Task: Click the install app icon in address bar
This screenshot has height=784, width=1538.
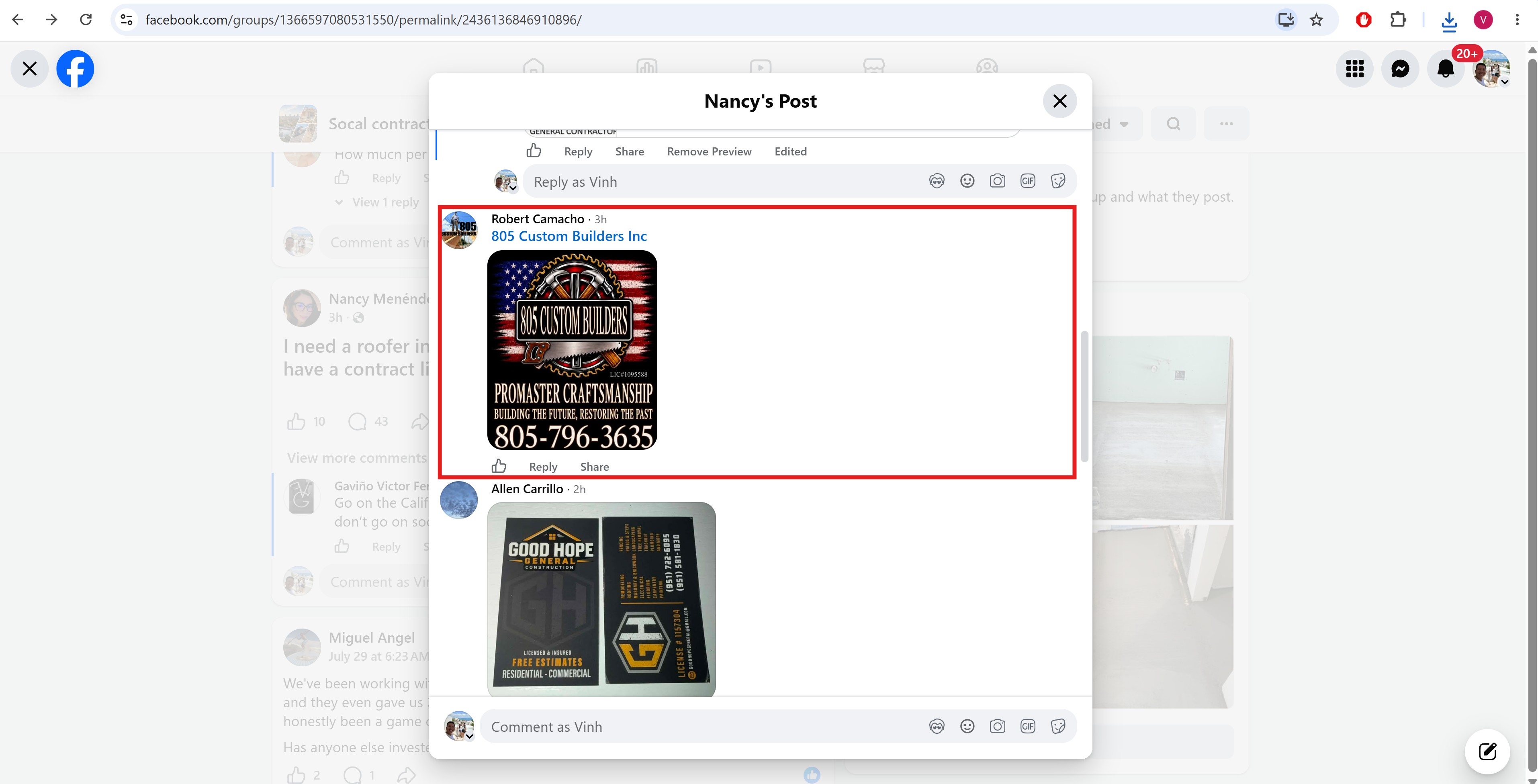Action: tap(1285, 20)
